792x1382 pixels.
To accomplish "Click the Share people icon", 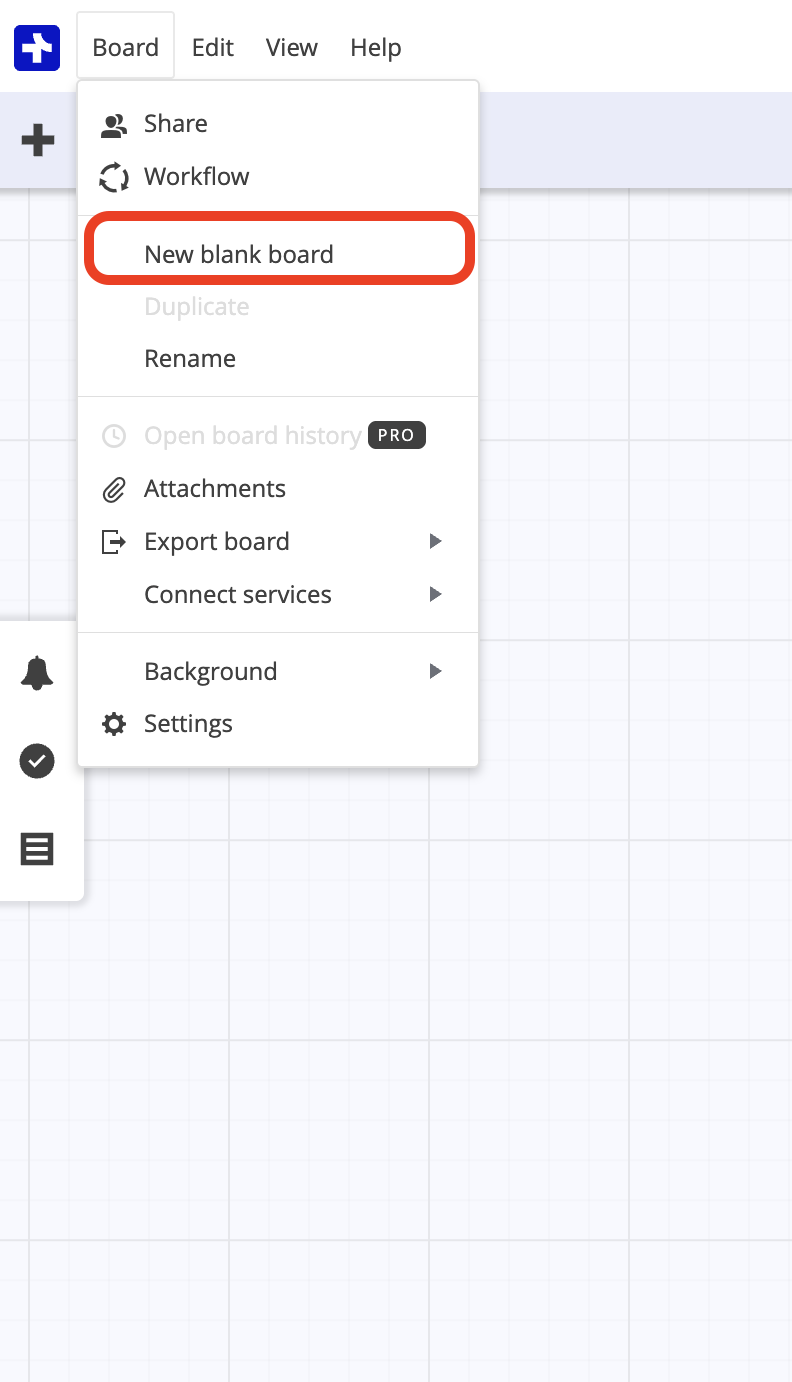I will coord(113,123).
